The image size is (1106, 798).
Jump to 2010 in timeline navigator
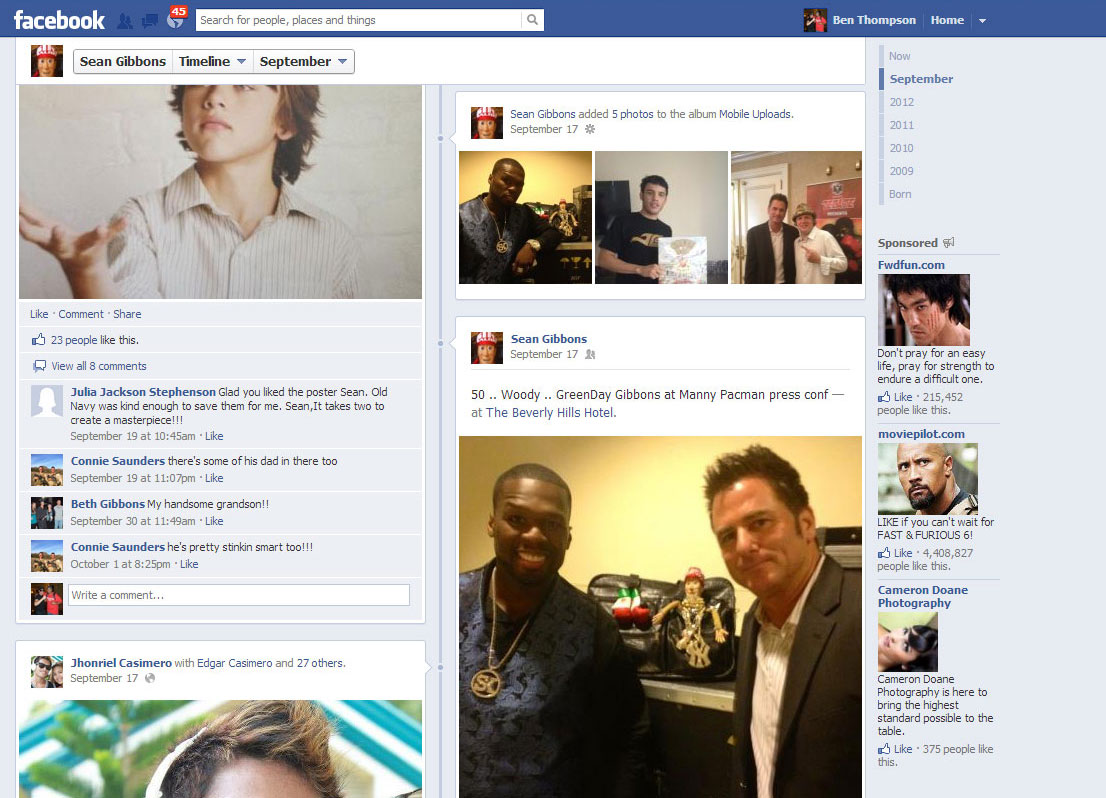(x=901, y=148)
